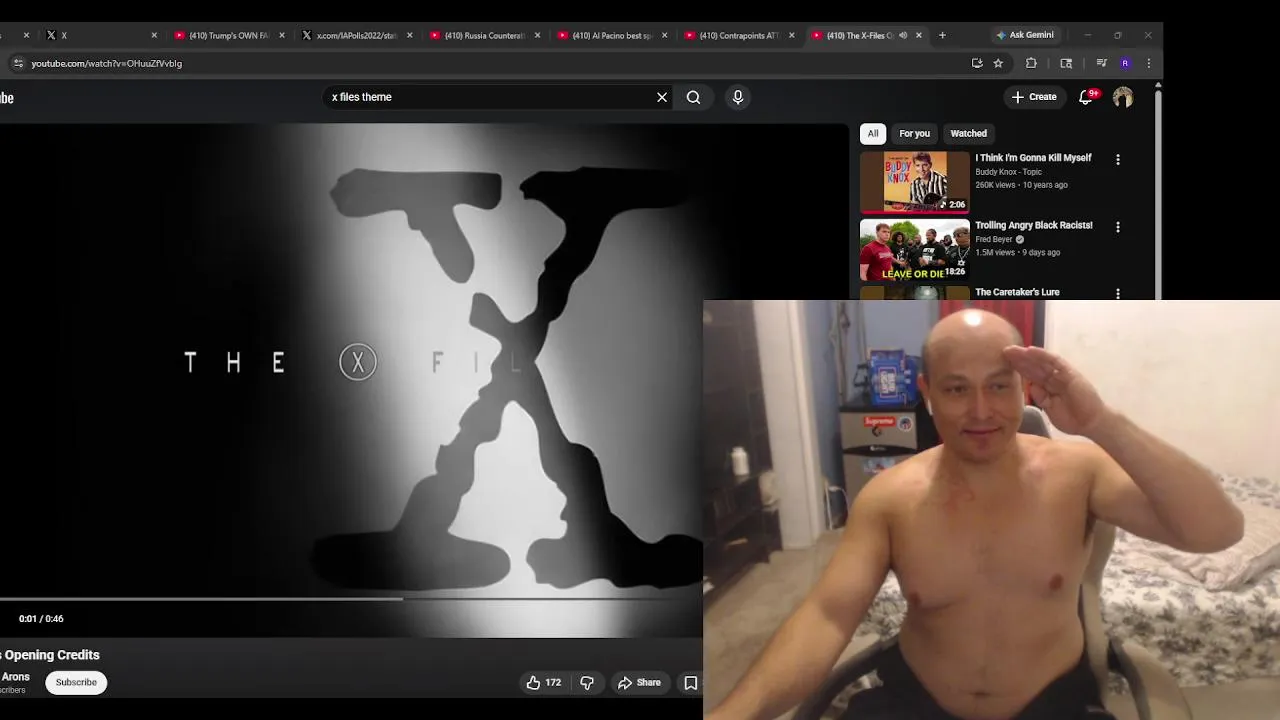This screenshot has height=720, width=1280.
Task: Click the address bar URL
Action: [x=106, y=63]
